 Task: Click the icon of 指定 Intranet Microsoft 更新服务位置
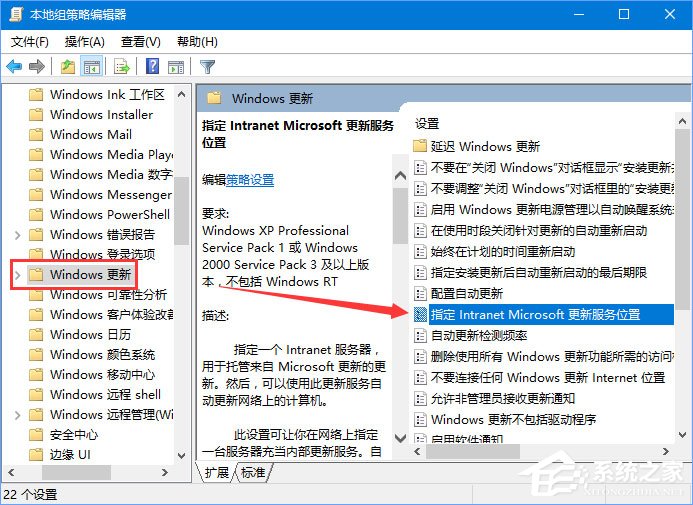420,314
